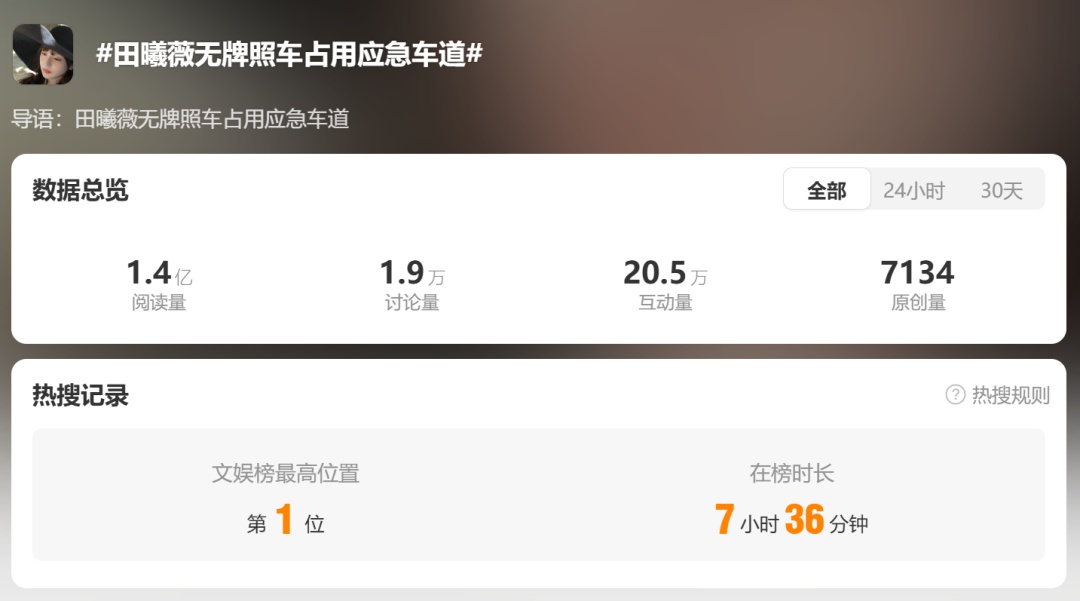Click the 在榜时长 label
This screenshot has height=601, width=1080.
791,473
